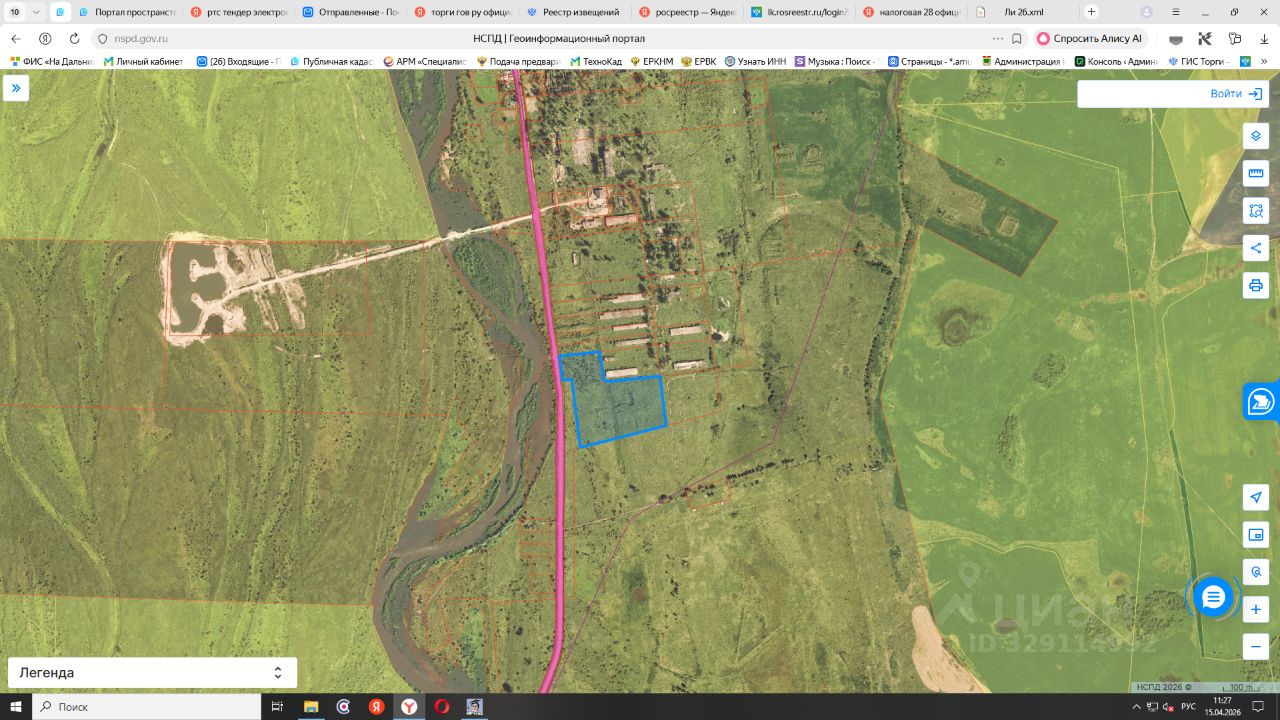Switch to the налоговая 28 tab

coord(910,12)
